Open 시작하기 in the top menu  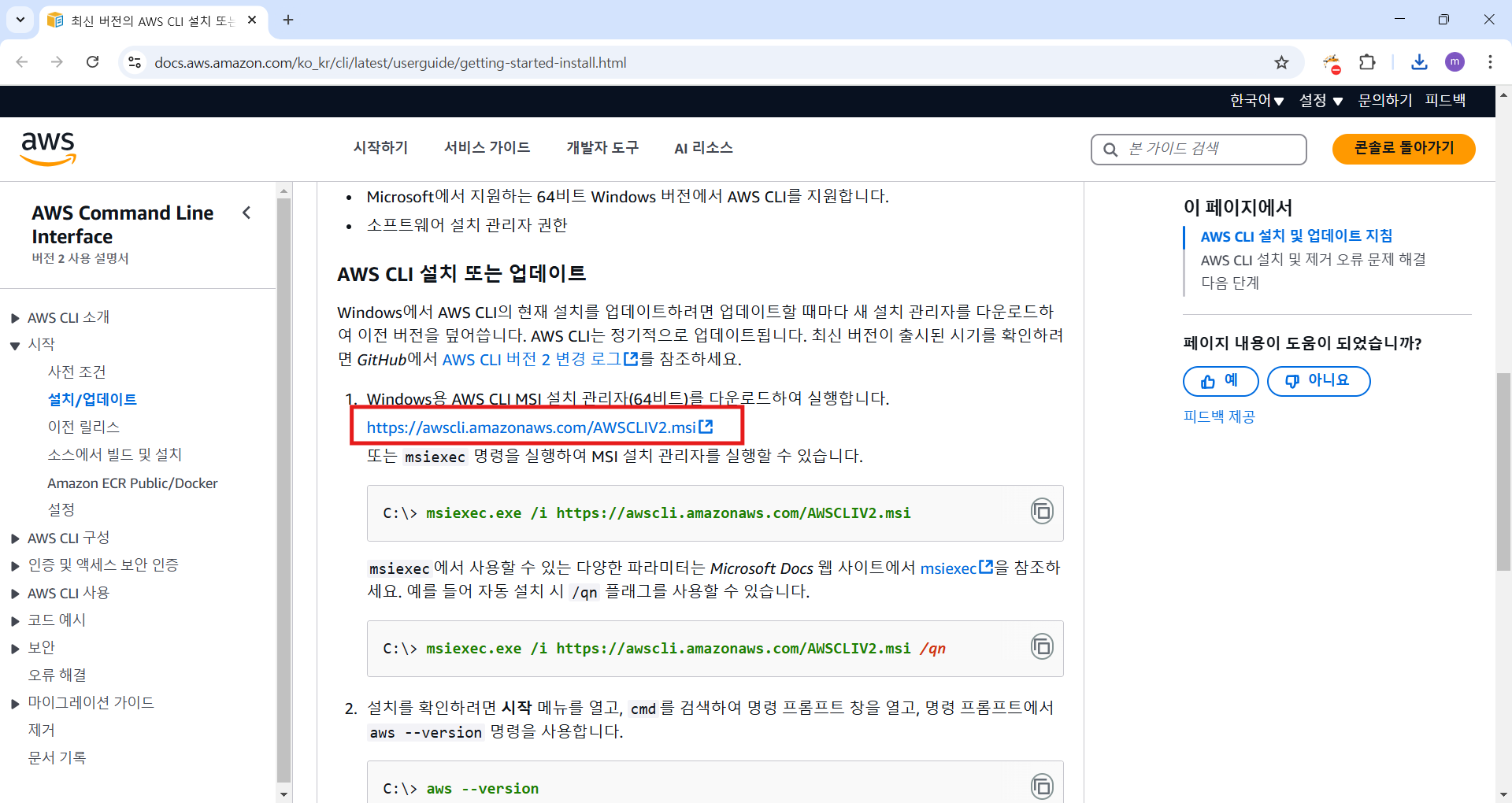(x=380, y=148)
